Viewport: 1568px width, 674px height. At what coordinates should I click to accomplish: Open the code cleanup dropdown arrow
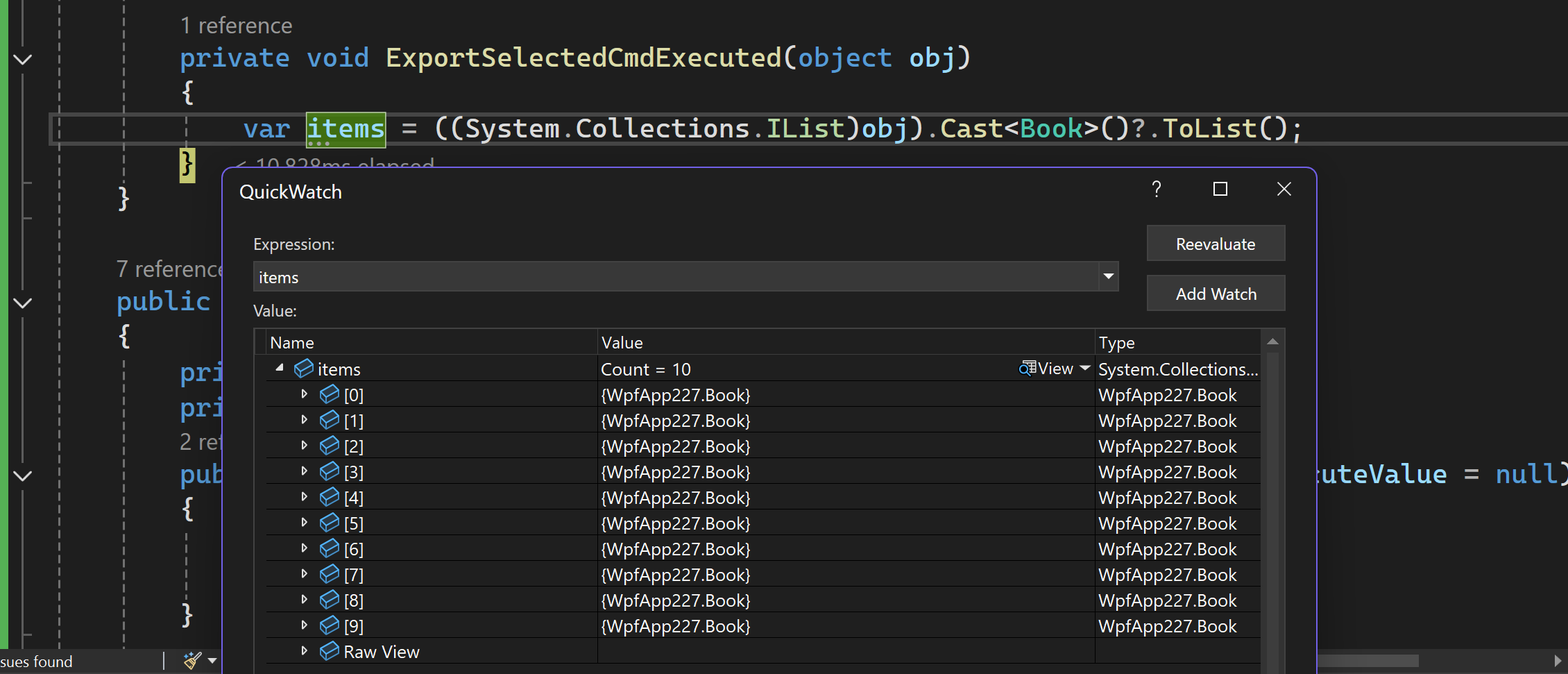pyautogui.click(x=212, y=661)
